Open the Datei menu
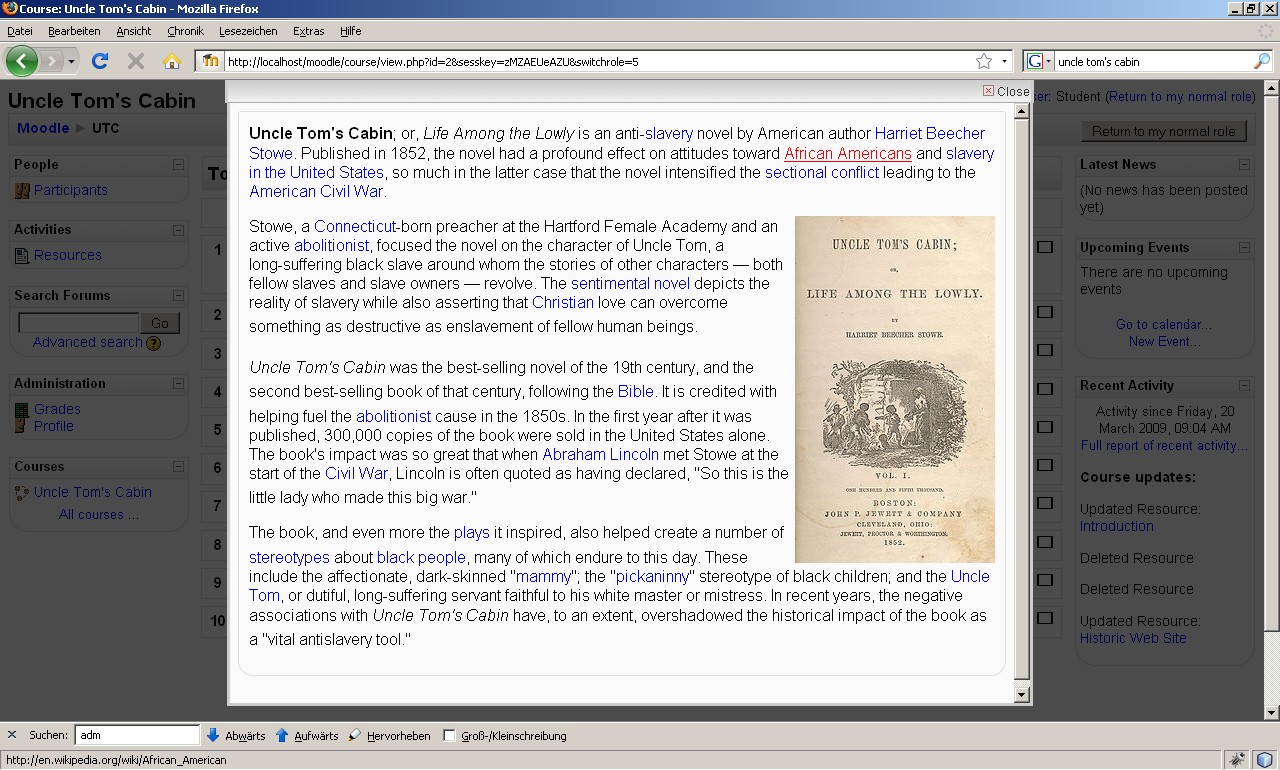 click(x=20, y=31)
